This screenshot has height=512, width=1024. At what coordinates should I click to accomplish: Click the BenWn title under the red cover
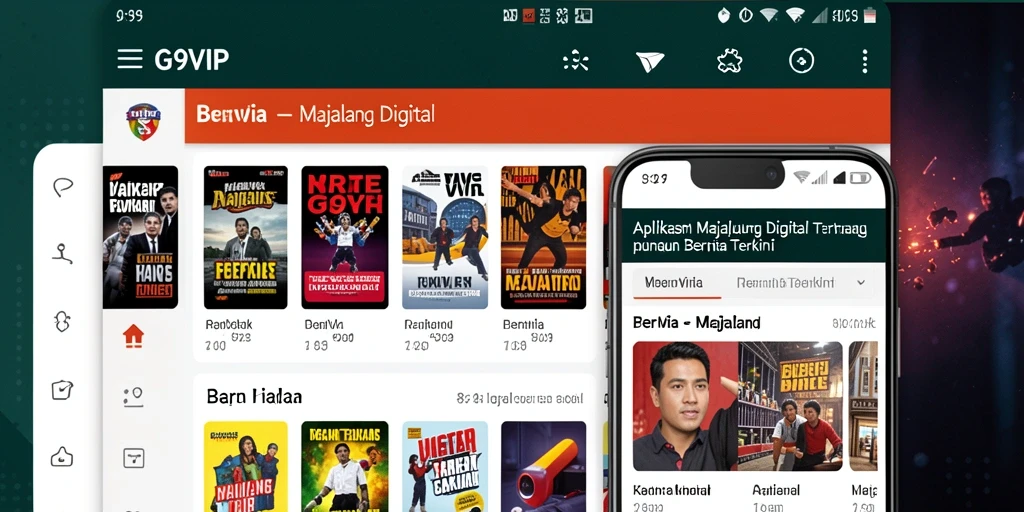tap(323, 324)
